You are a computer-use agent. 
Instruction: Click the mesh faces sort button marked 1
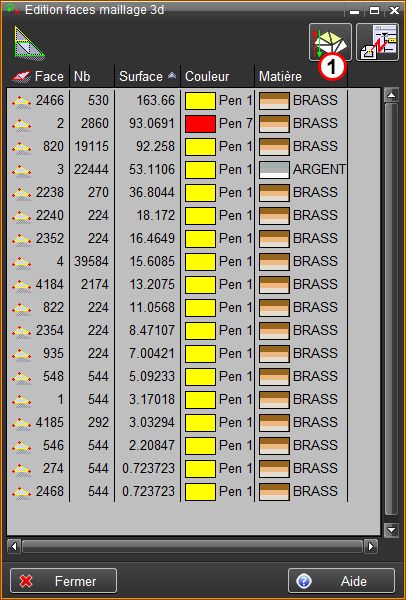[330, 42]
